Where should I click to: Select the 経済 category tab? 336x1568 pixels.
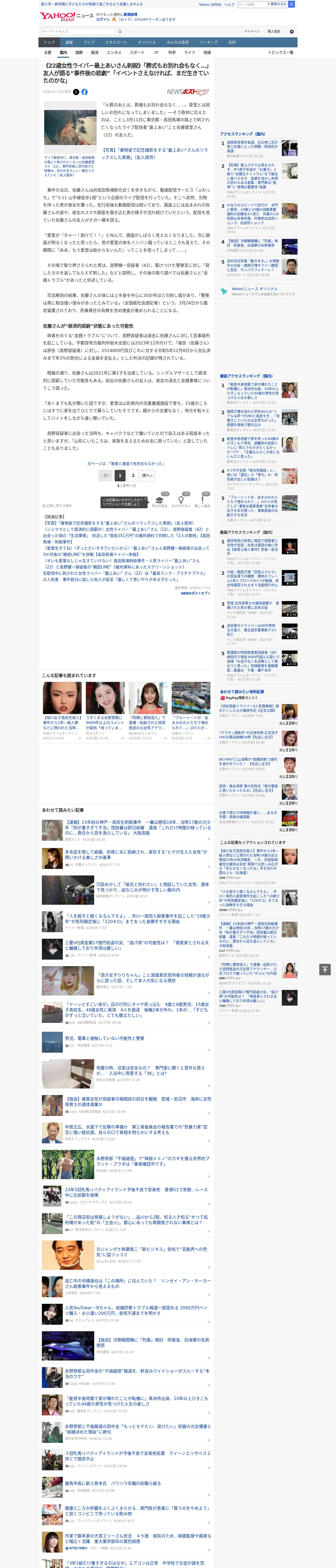click(94, 52)
